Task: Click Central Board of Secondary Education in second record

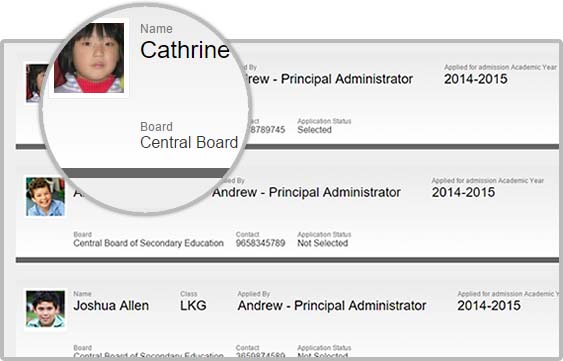Action: click(148, 243)
